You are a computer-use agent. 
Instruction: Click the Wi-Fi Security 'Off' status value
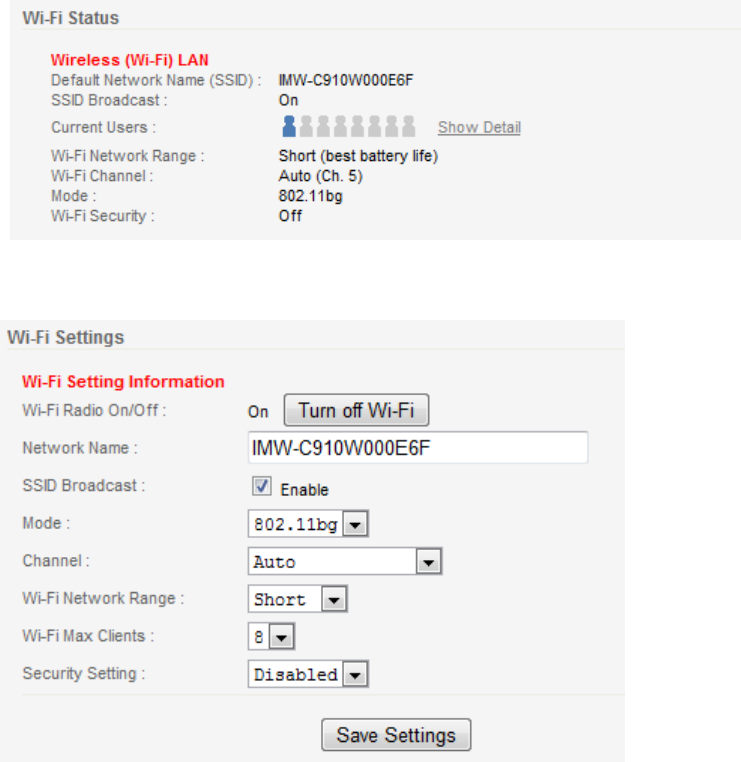[x=290, y=216]
